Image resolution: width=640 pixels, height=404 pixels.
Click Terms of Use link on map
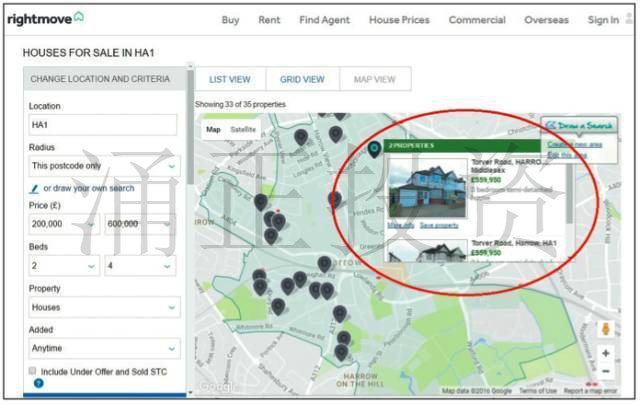point(538,391)
